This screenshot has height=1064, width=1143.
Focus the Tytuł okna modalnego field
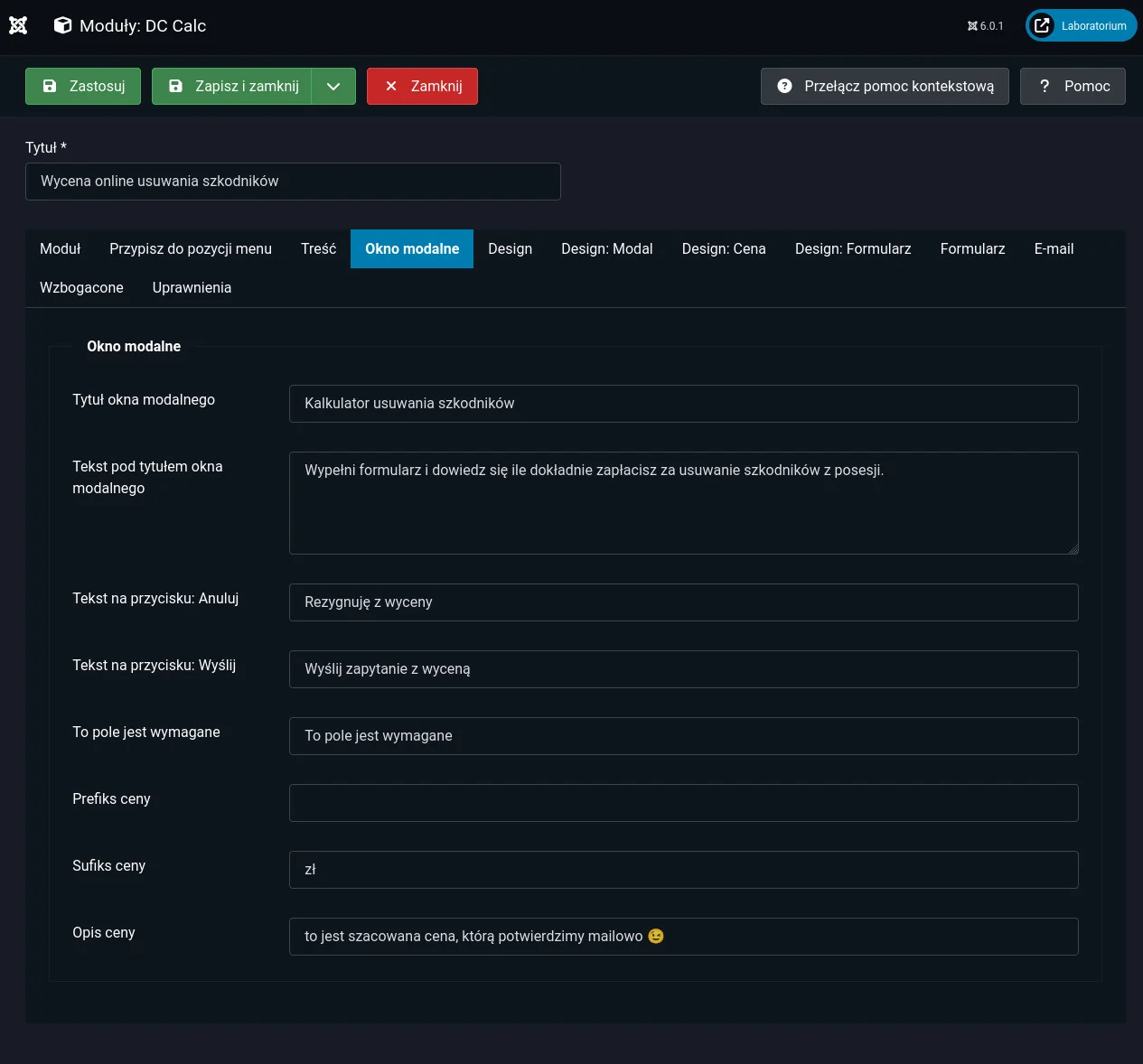pyautogui.click(x=683, y=404)
